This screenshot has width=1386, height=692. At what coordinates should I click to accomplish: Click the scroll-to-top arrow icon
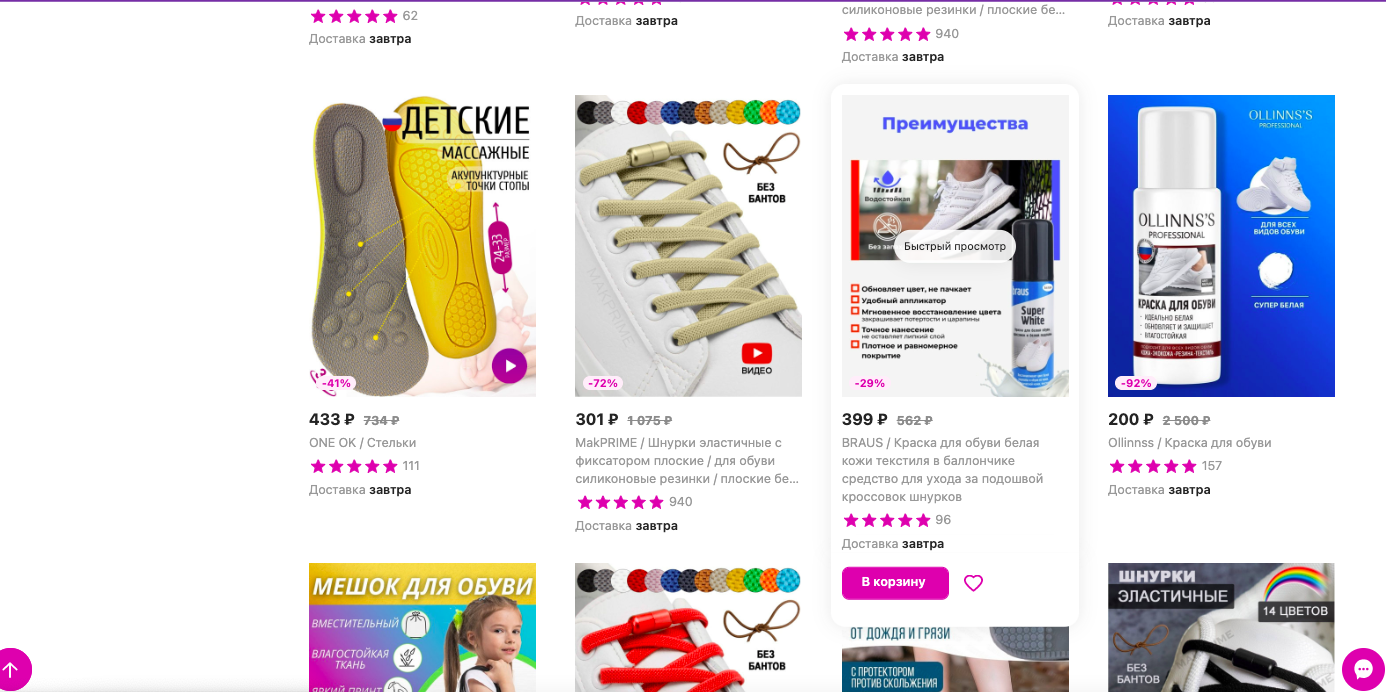[11, 669]
